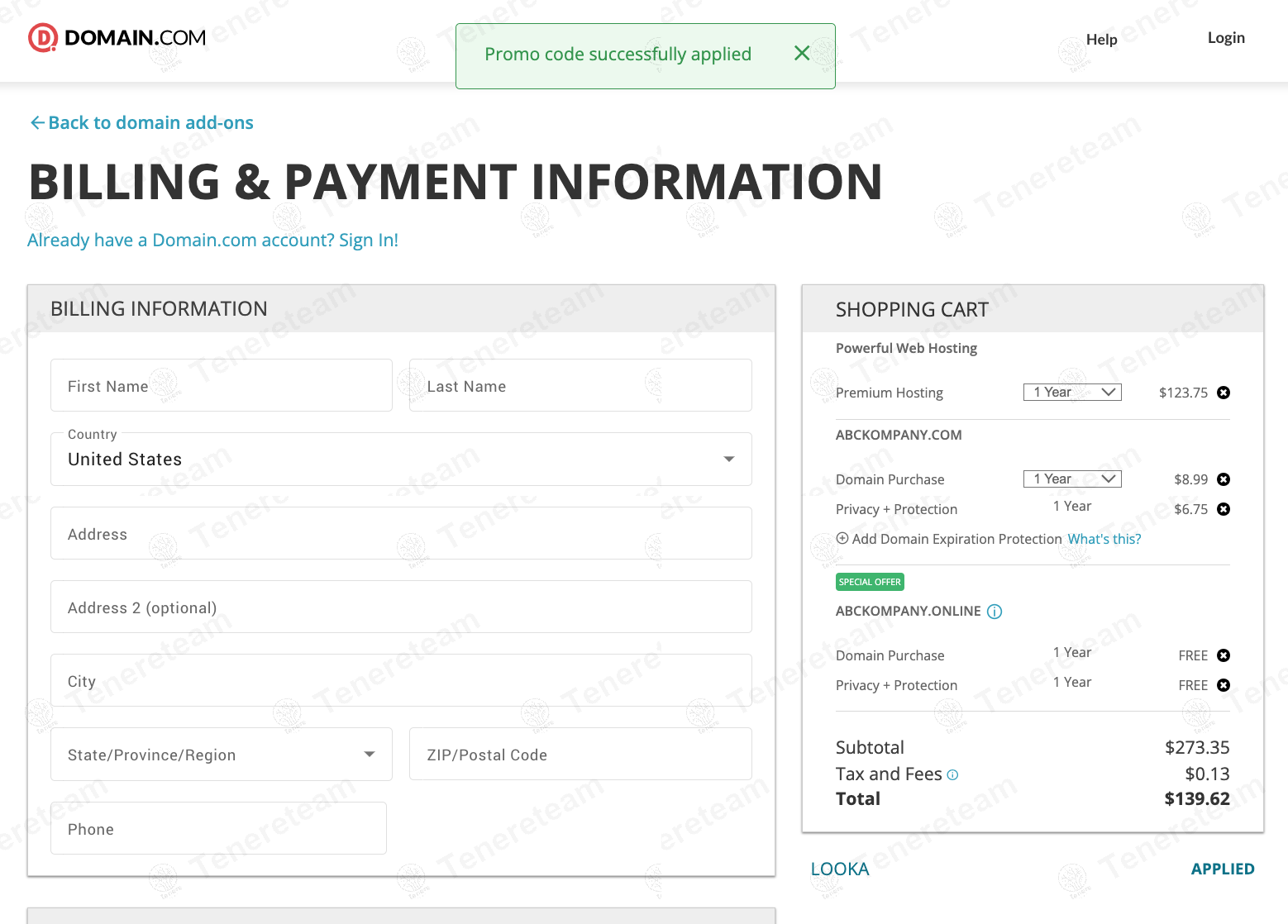
Task: Dismiss the promo code success notification
Action: click(x=801, y=54)
